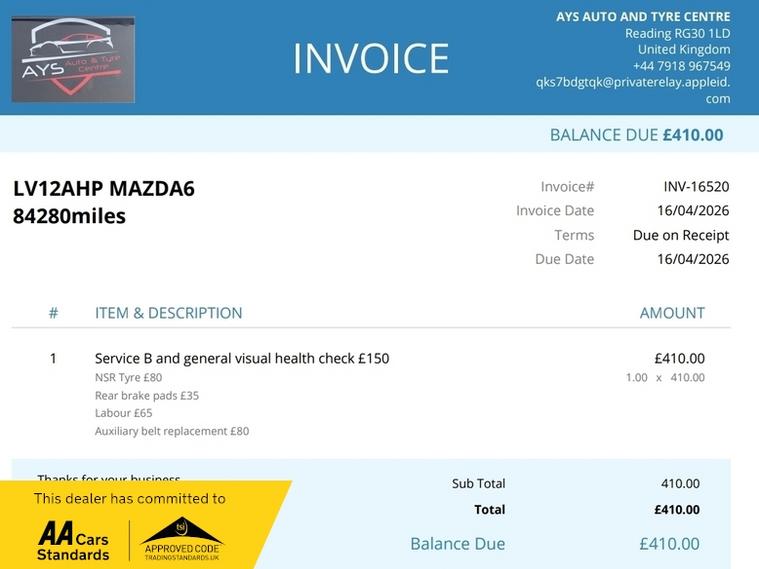Click the yellow 'This dealer has committed to' banner
The width and height of the screenshot is (759, 569).
(130, 498)
